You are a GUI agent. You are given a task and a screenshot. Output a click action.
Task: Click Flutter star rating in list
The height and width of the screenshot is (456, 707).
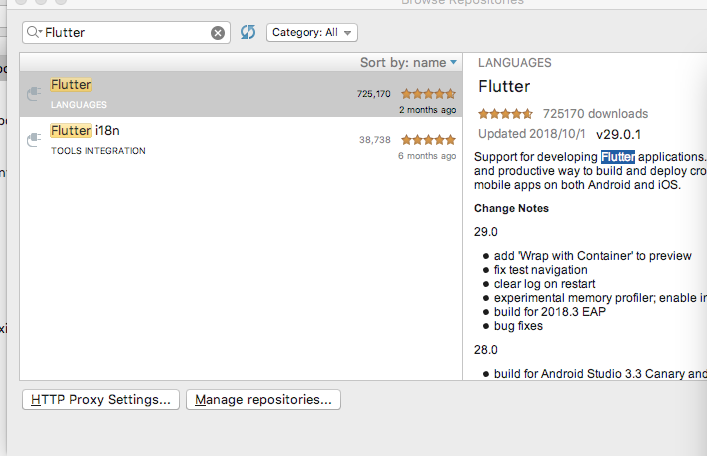pyautogui.click(x=428, y=94)
